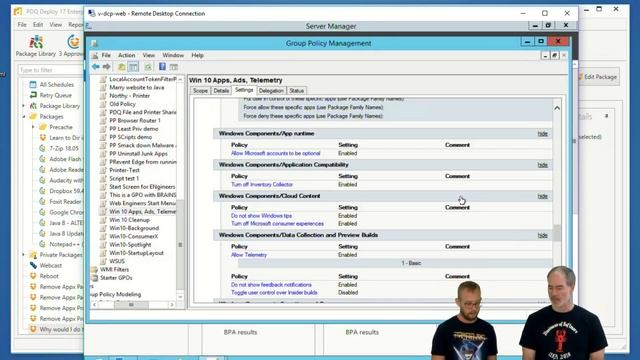Expand the Private Packages node
The image size is (640, 360).
click(24, 255)
